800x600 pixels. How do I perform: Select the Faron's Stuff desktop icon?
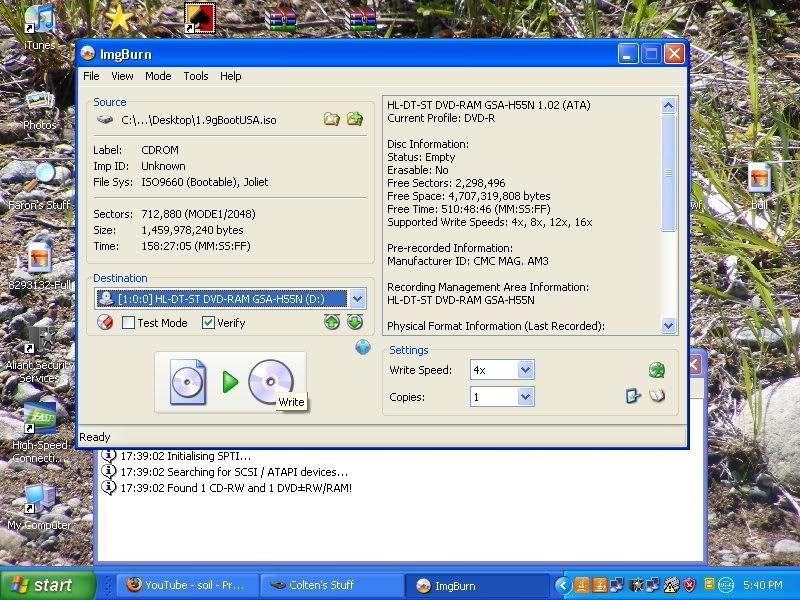(39, 187)
